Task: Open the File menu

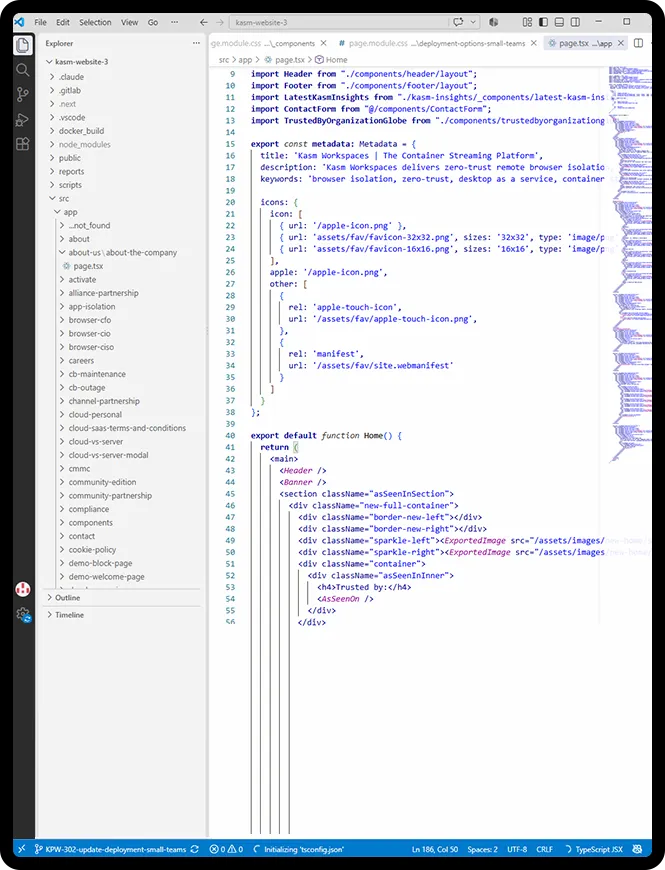Action: [40, 22]
